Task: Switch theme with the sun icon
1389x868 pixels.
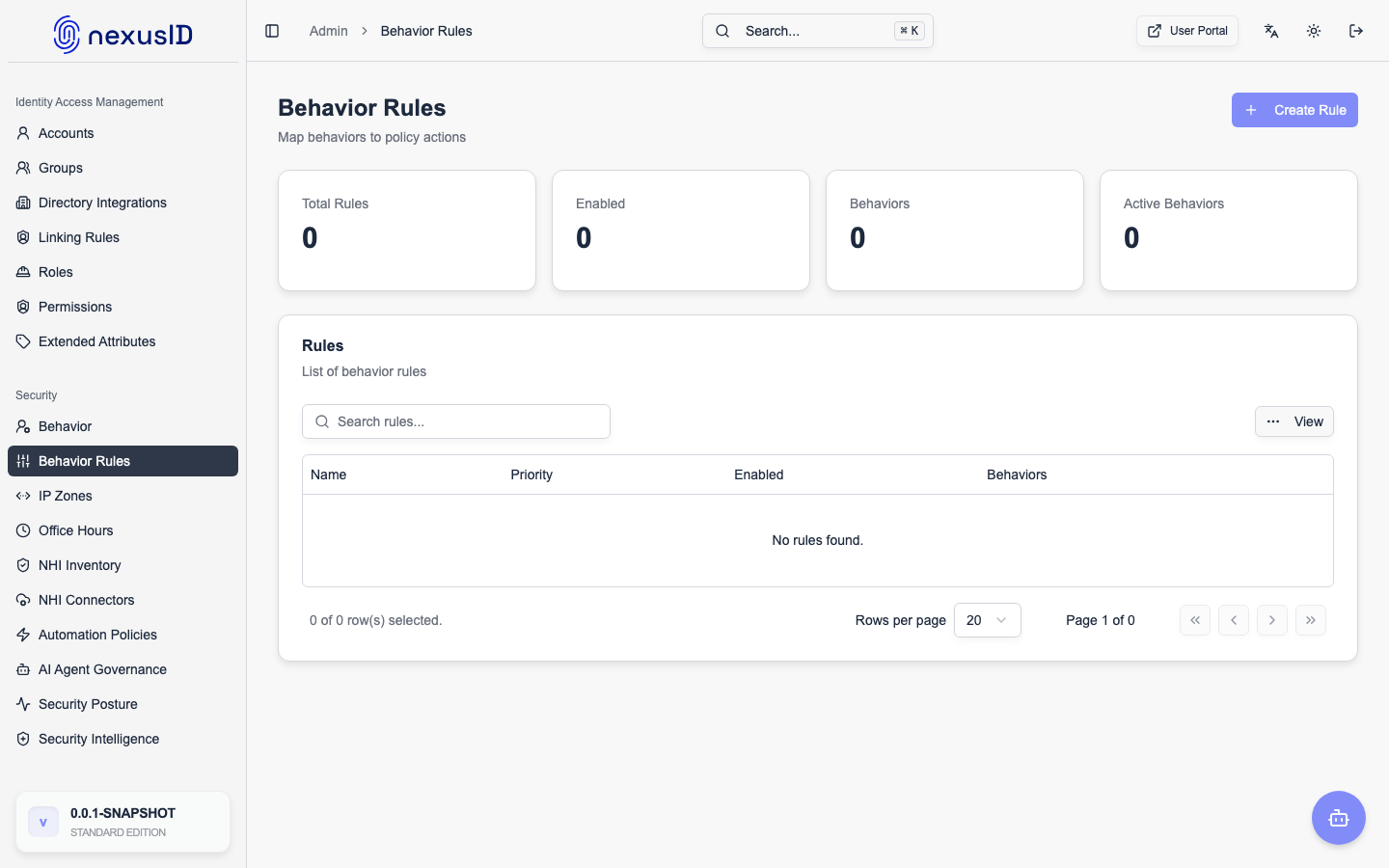Action: [1314, 31]
